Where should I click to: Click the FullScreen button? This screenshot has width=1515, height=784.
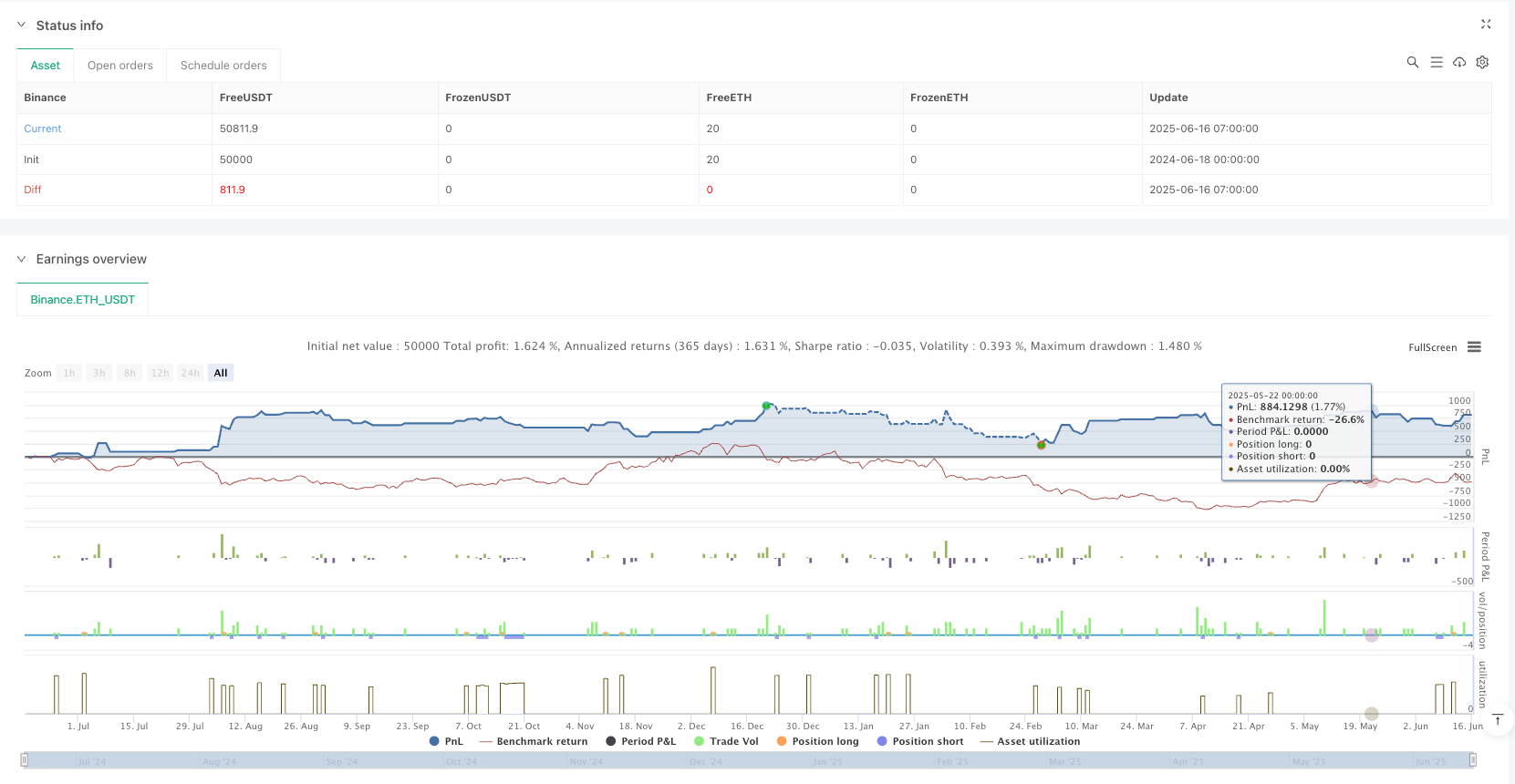click(1432, 347)
